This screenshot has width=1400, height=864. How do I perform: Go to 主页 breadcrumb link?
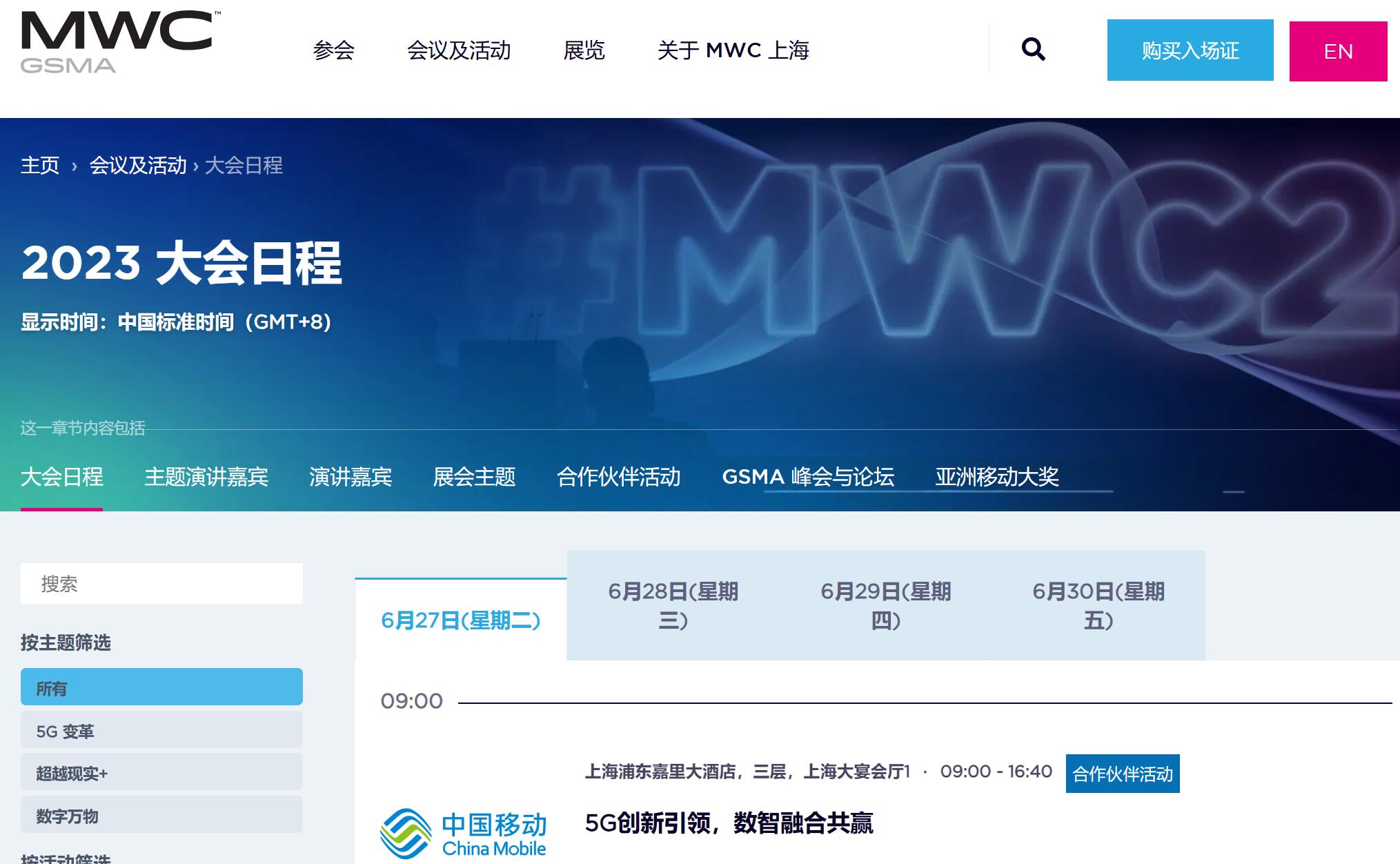(40, 166)
